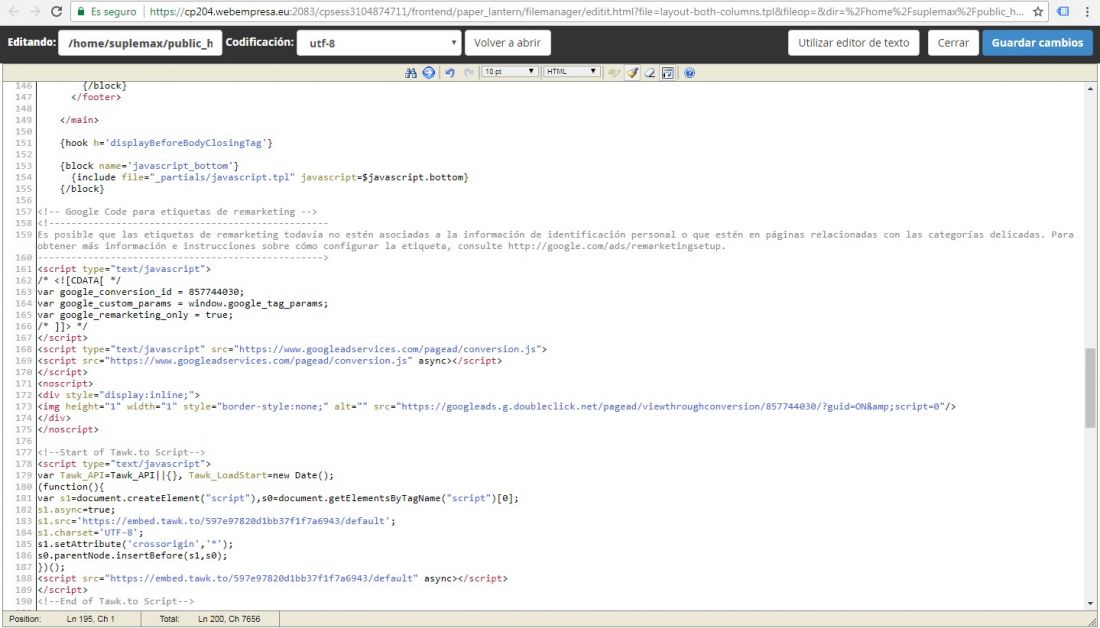Click the '/* <![CDATA[ */' line
The width and height of the screenshot is (1100, 628).
pos(79,281)
